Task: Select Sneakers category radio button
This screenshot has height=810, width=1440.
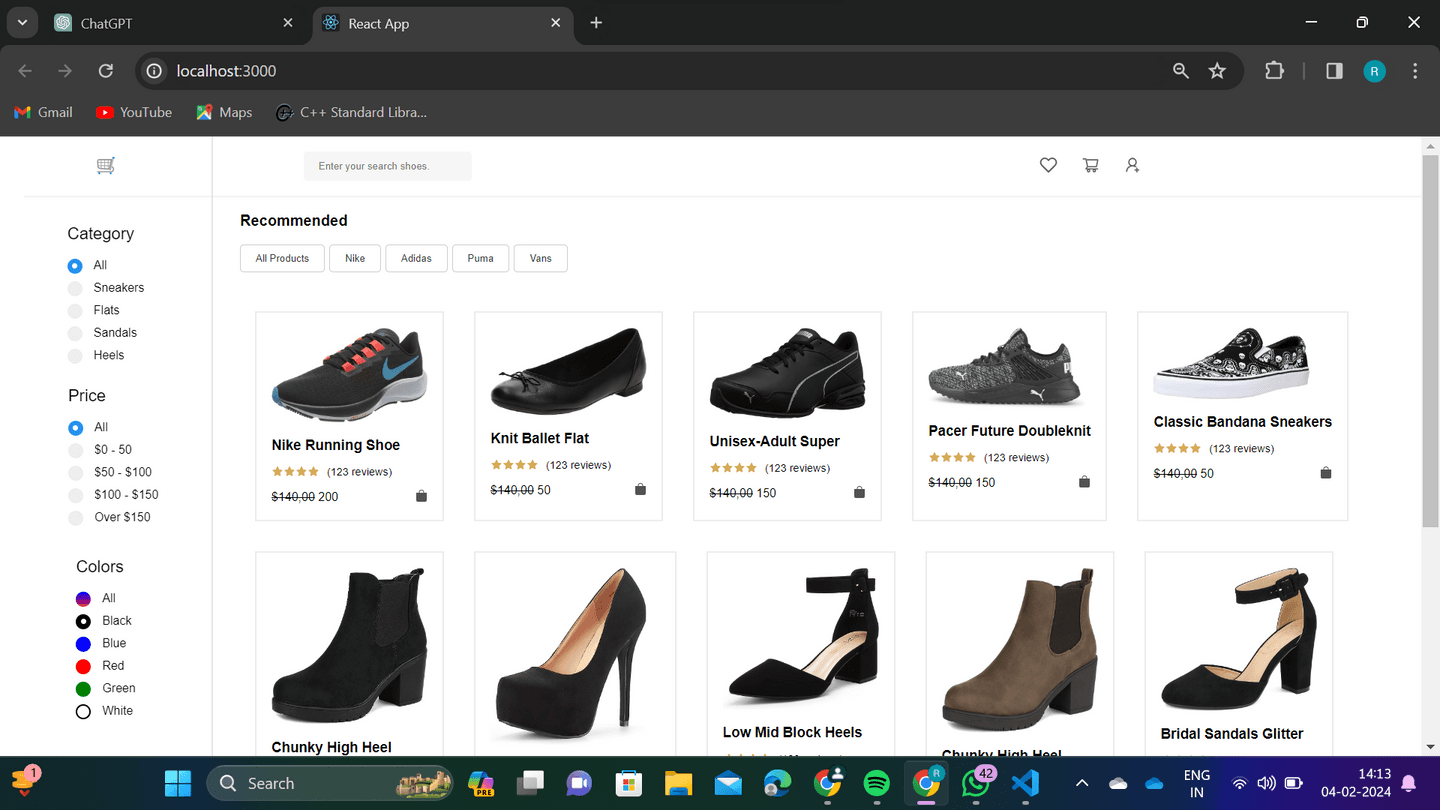Action: (75, 288)
